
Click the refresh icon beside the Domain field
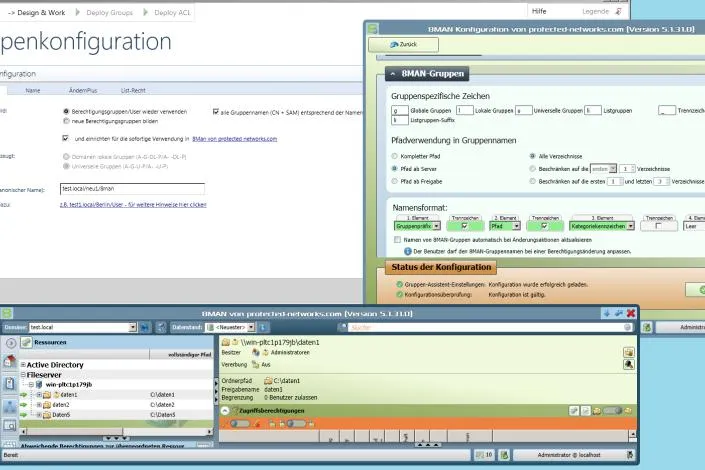(145, 327)
